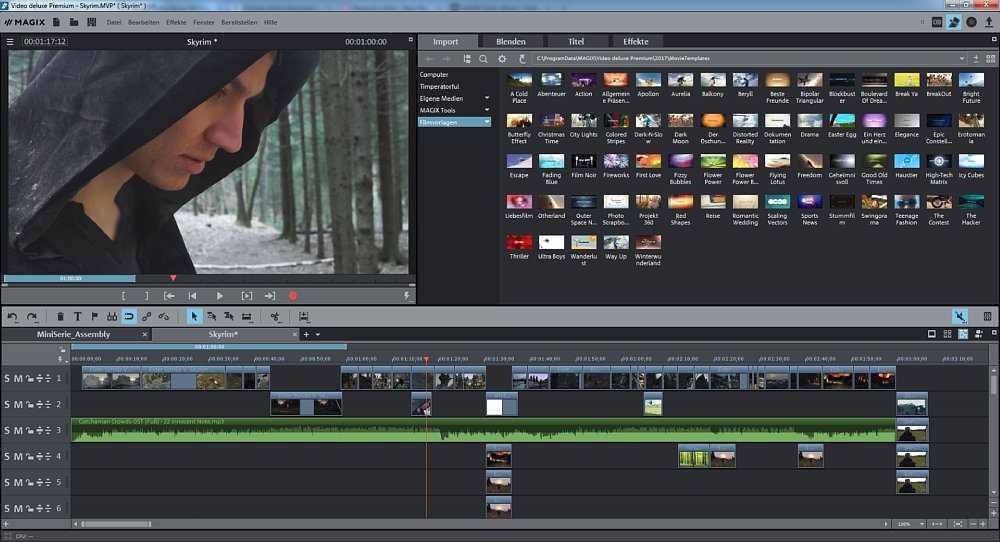Open media pool settings gear icon
The image size is (1000, 542).
tap(502, 59)
